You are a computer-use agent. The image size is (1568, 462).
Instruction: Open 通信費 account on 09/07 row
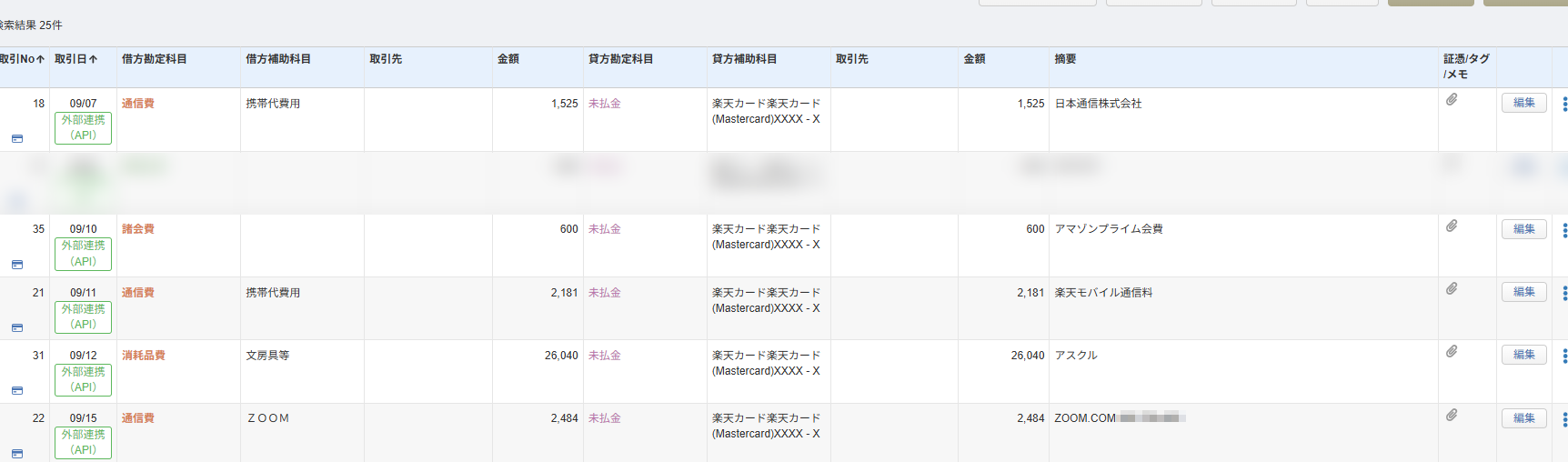pyautogui.click(x=138, y=104)
